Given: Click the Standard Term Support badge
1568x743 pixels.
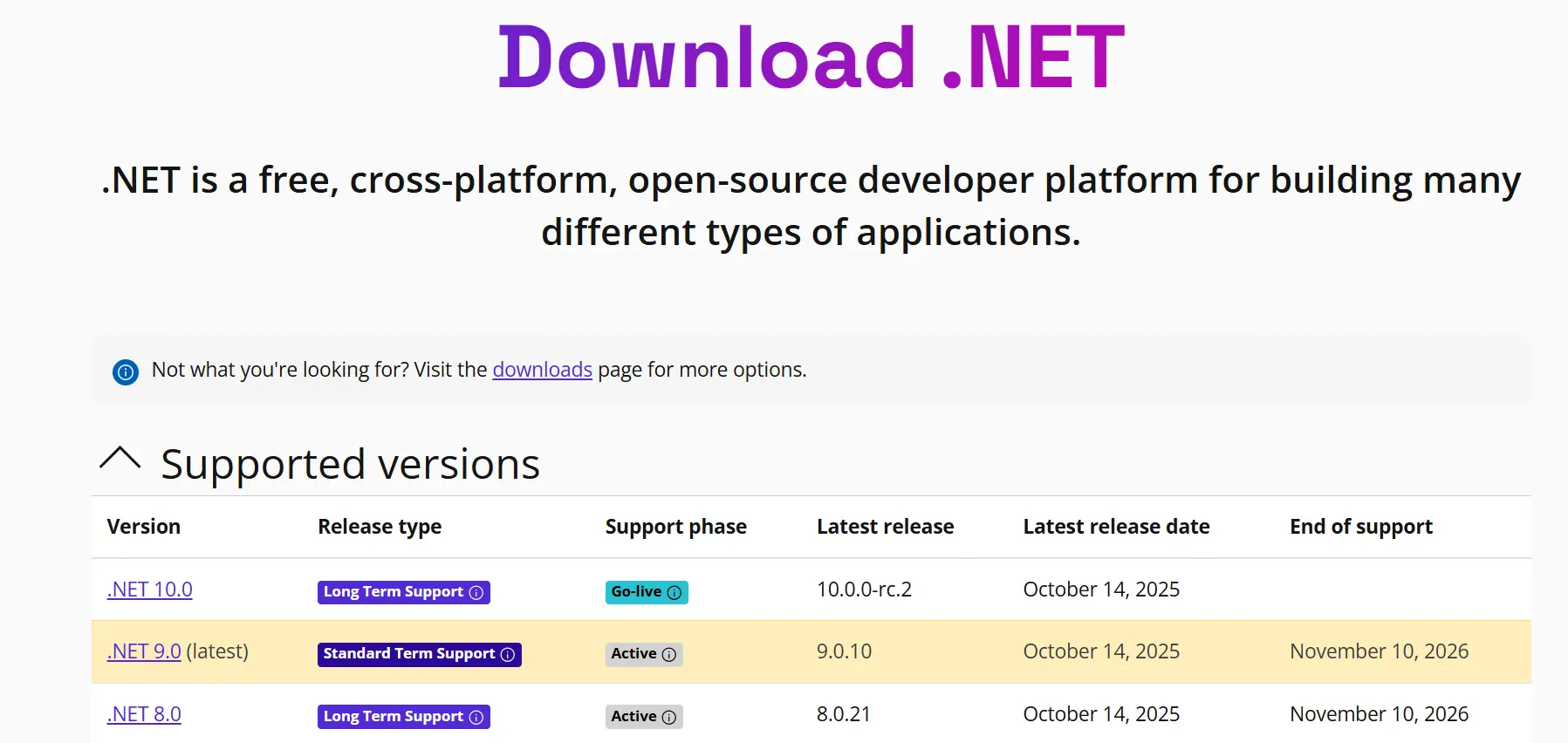Looking at the screenshot, I should pos(420,654).
